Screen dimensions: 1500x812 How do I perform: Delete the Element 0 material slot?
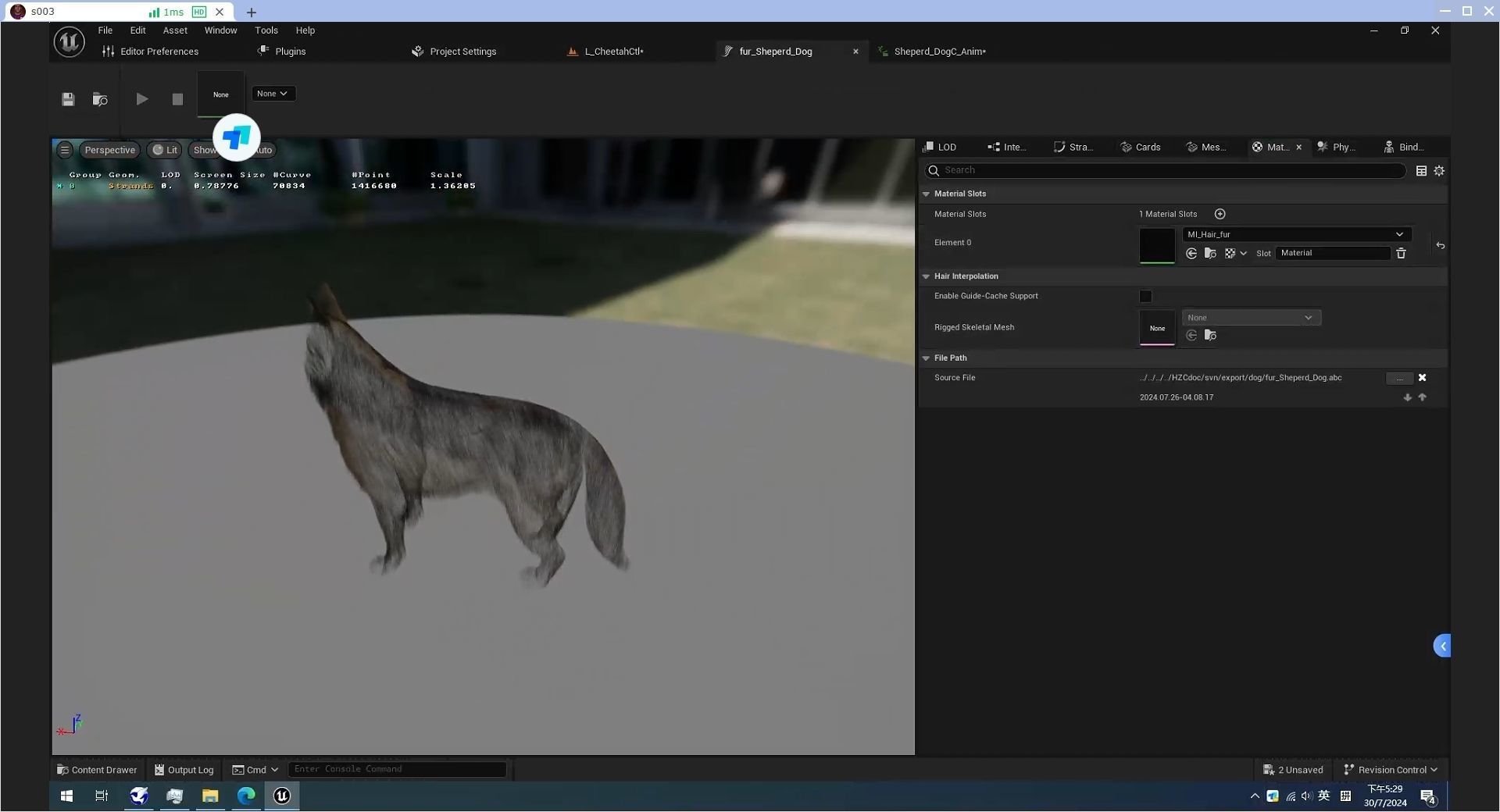(x=1401, y=254)
